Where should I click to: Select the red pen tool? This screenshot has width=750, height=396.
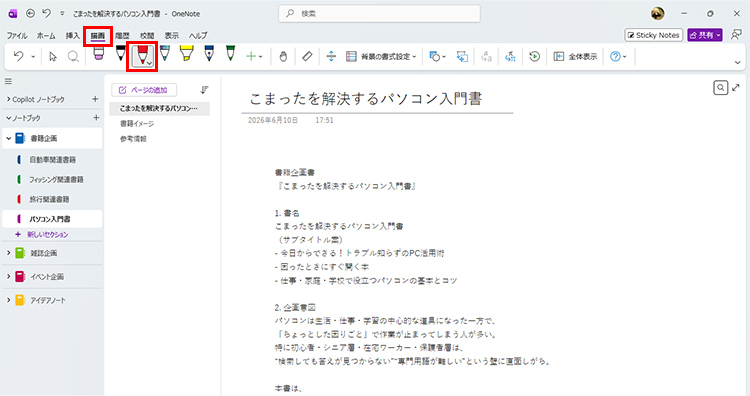click(143, 56)
